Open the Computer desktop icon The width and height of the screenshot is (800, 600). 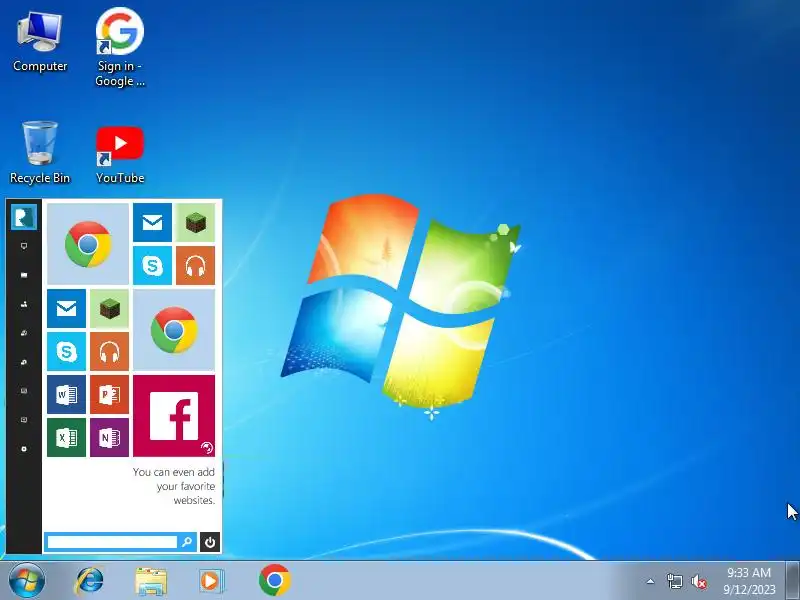click(40, 43)
